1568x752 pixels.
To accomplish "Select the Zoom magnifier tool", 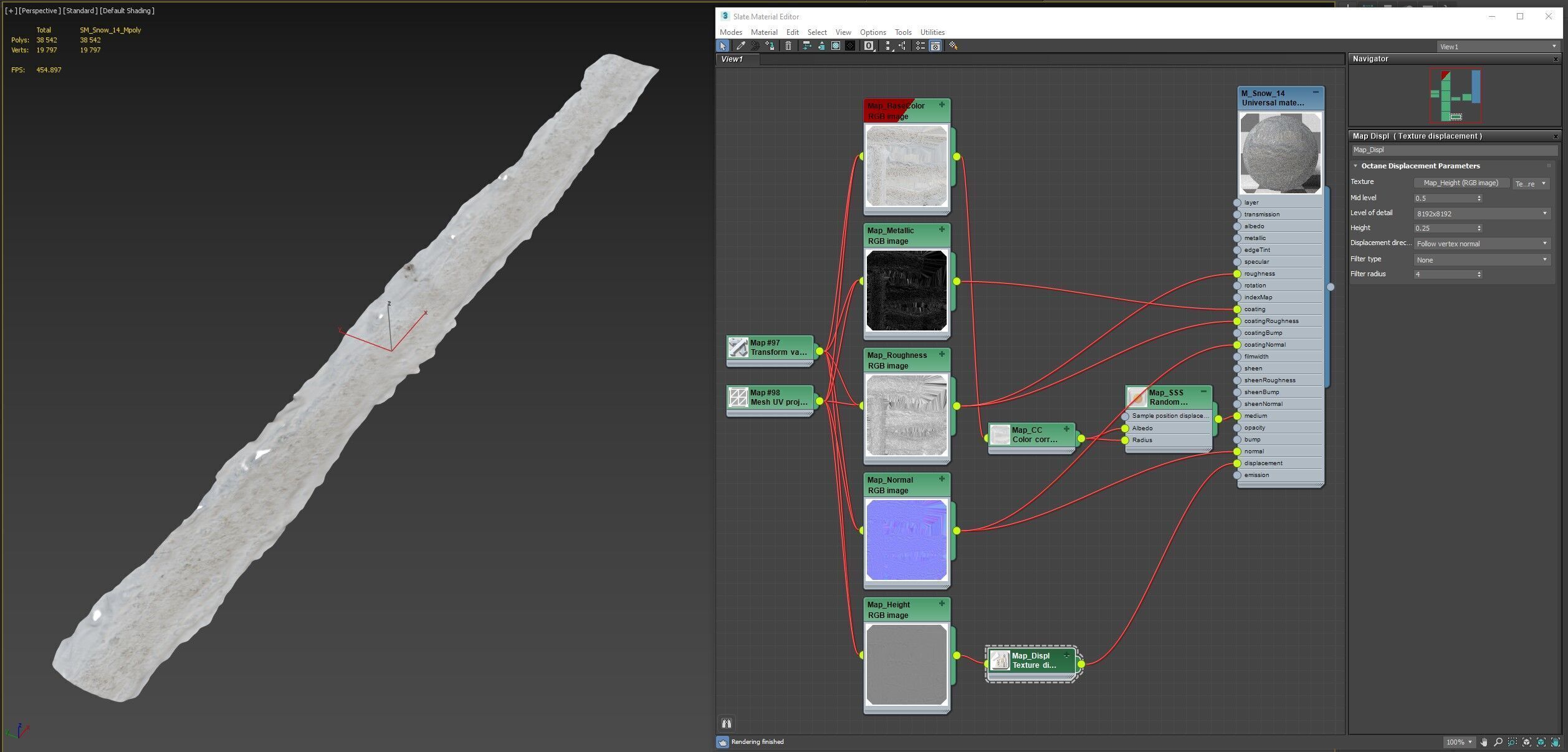I will coord(1498,742).
